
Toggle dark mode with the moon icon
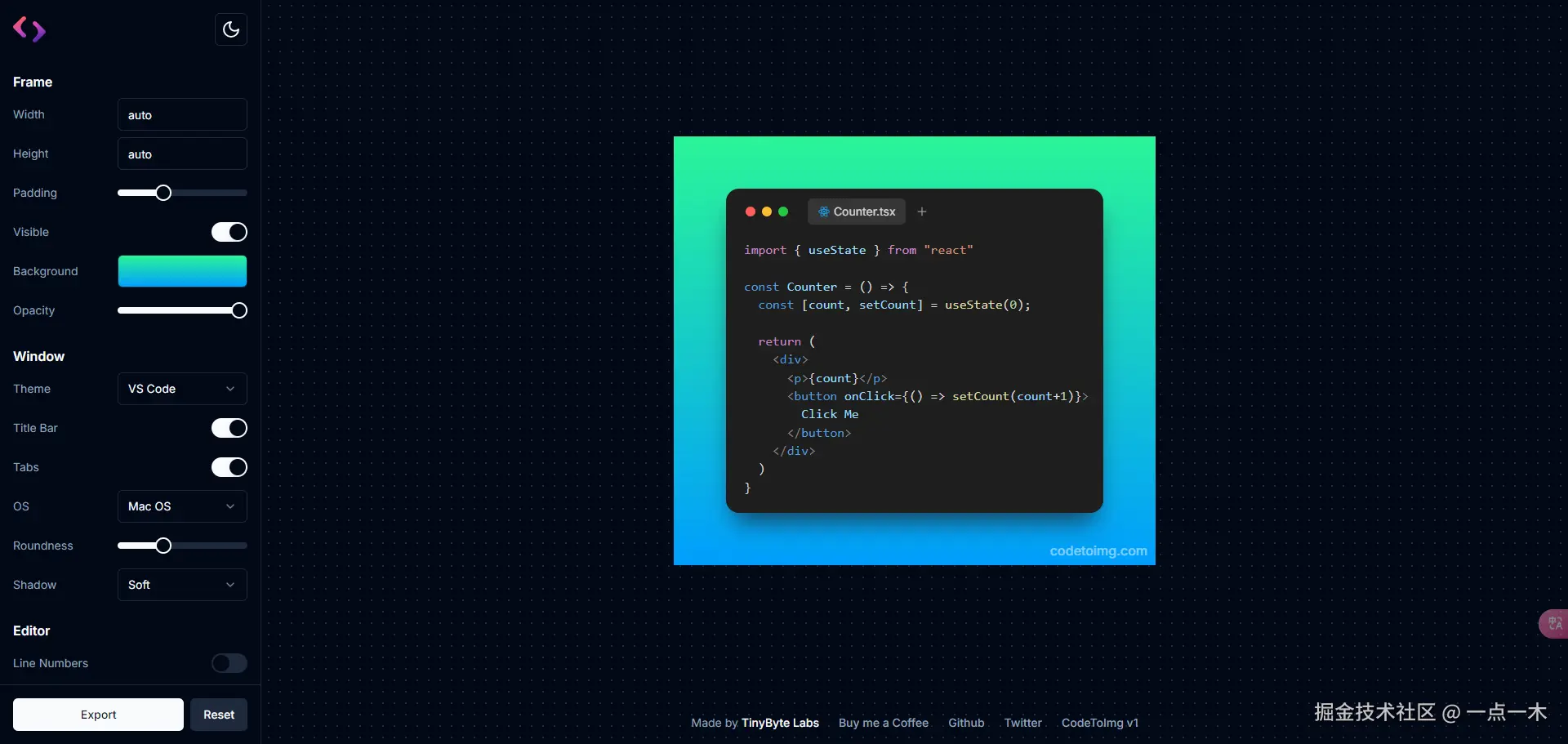(230, 29)
